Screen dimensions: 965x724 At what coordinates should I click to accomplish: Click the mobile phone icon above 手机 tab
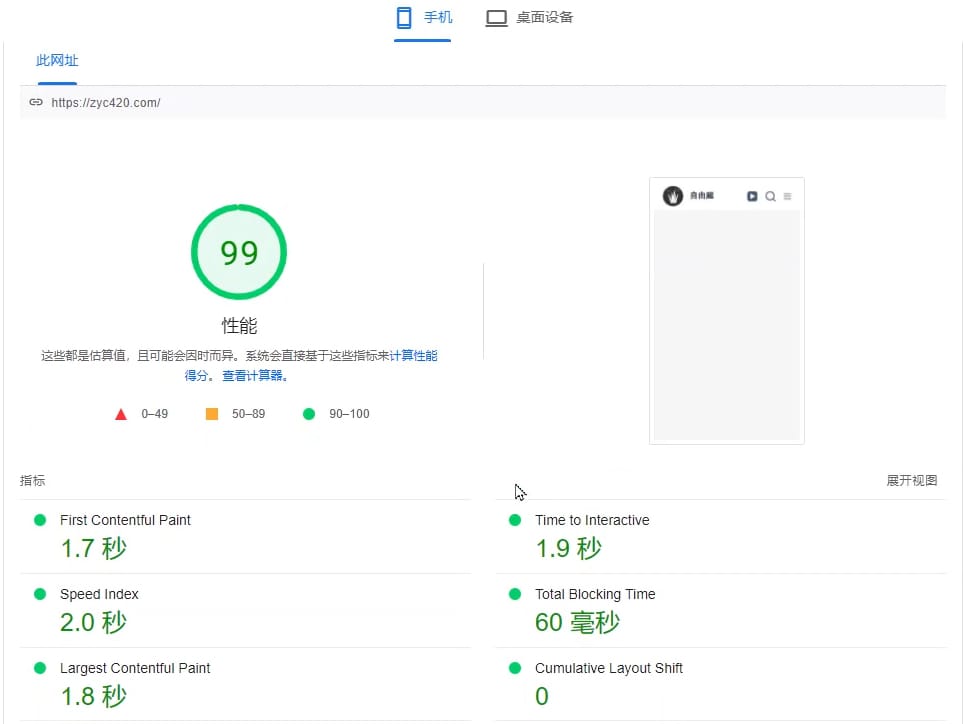pyautogui.click(x=403, y=16)
